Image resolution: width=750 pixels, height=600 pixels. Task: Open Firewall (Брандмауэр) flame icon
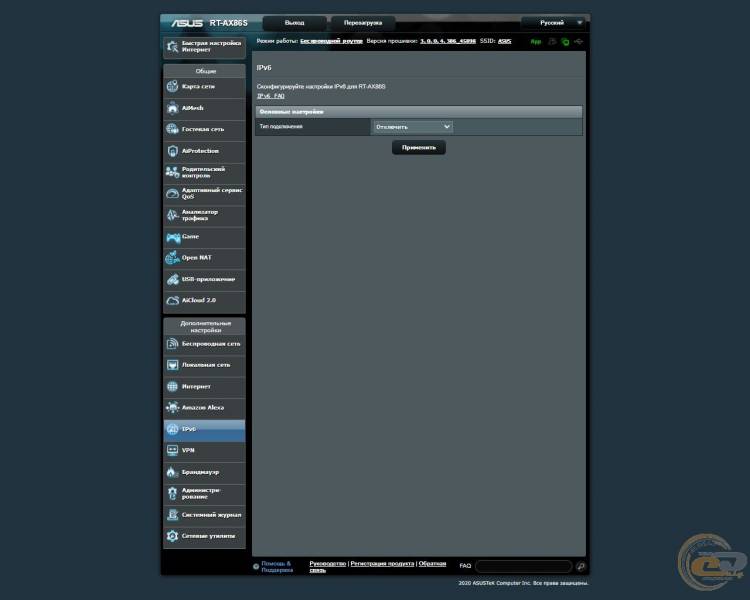172,472
